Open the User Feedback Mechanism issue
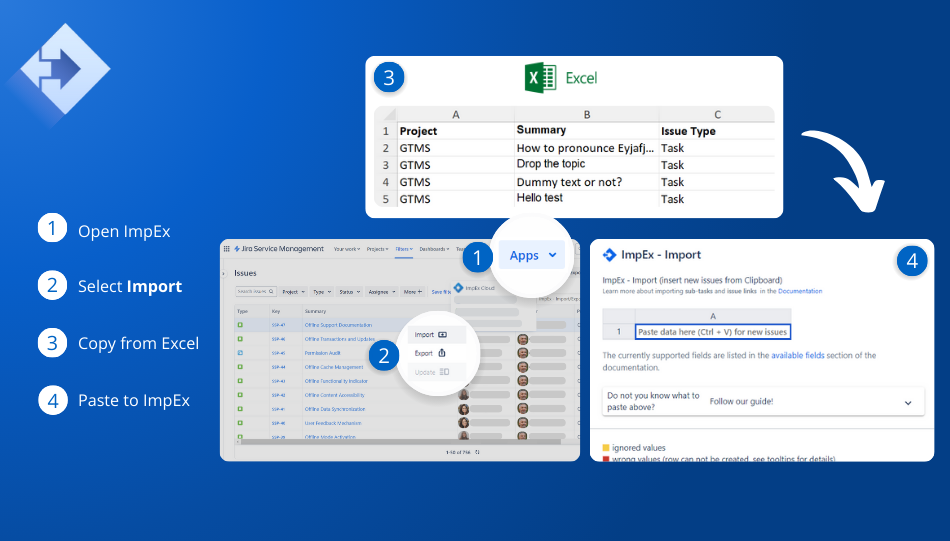Screen dimensions: 950x541 click(x=334, y=423)
